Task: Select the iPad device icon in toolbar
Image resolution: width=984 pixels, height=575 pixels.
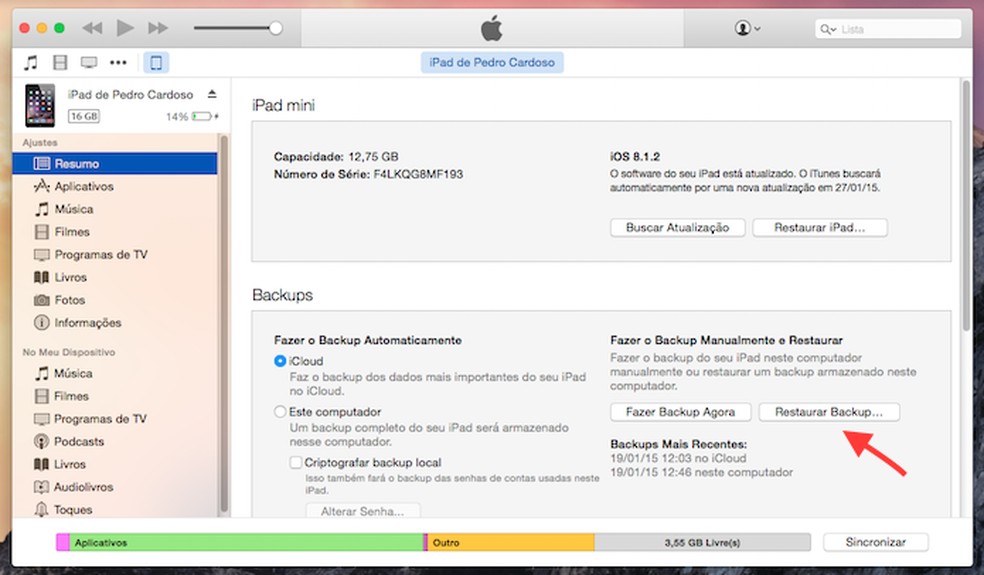Action: tap(156, 62)
